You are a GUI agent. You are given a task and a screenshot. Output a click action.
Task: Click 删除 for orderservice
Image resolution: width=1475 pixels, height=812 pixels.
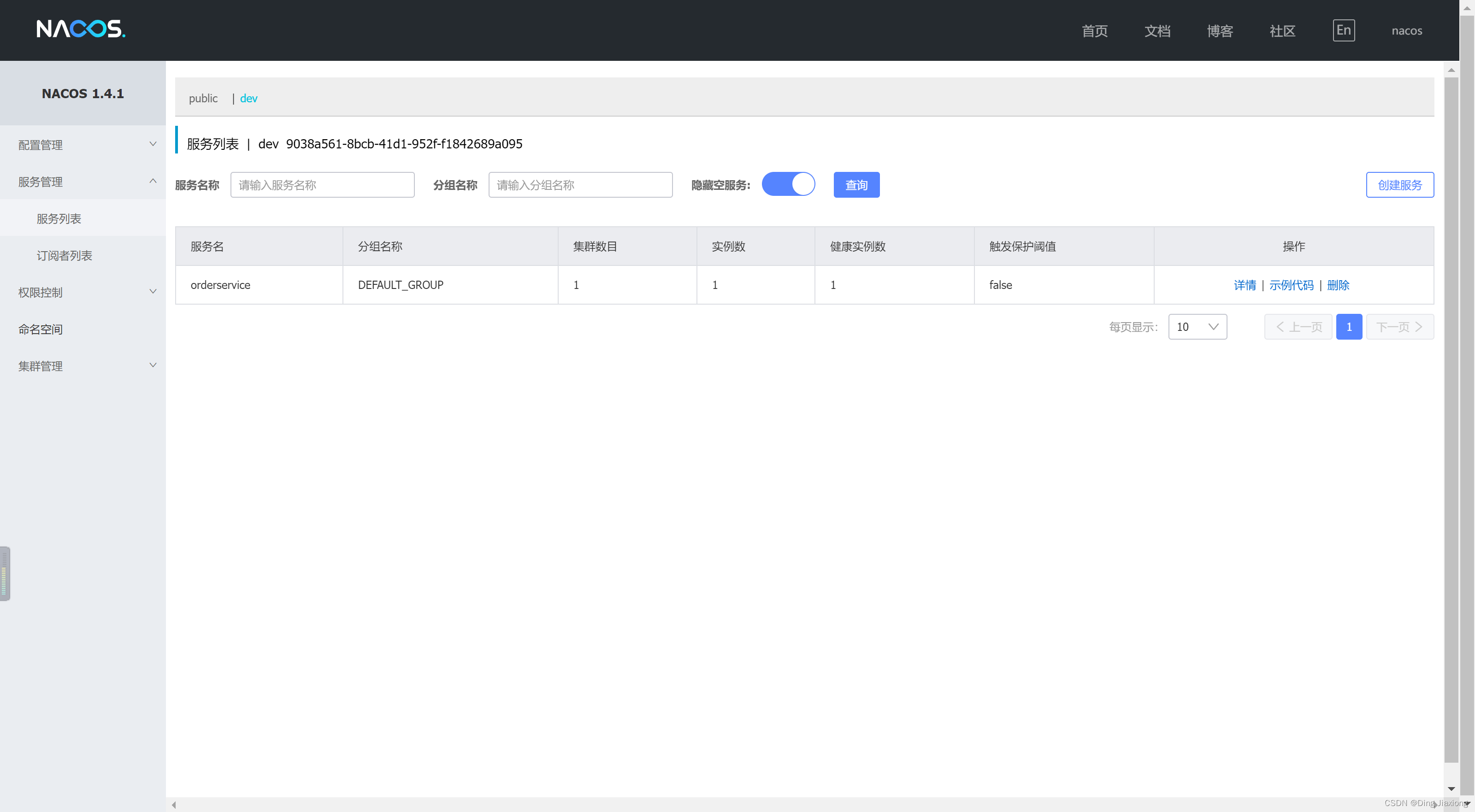click(x=1338, y=285)
